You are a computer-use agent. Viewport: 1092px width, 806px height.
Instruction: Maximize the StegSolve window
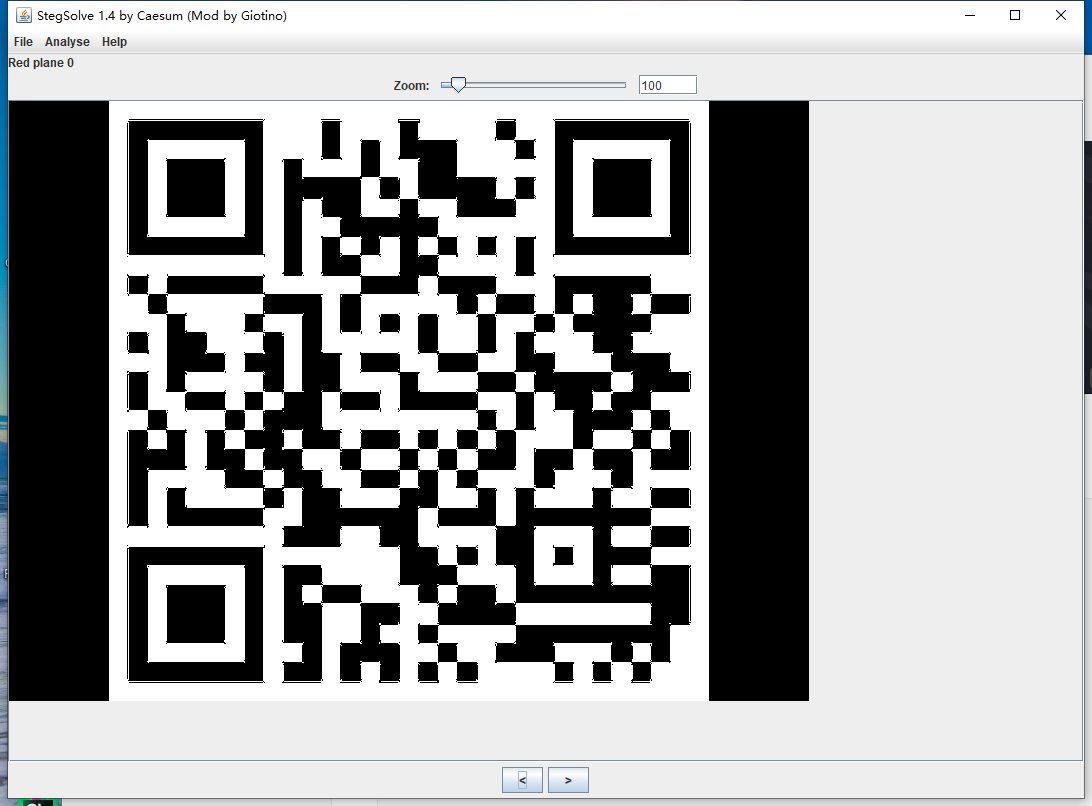tap(1015, 15)
